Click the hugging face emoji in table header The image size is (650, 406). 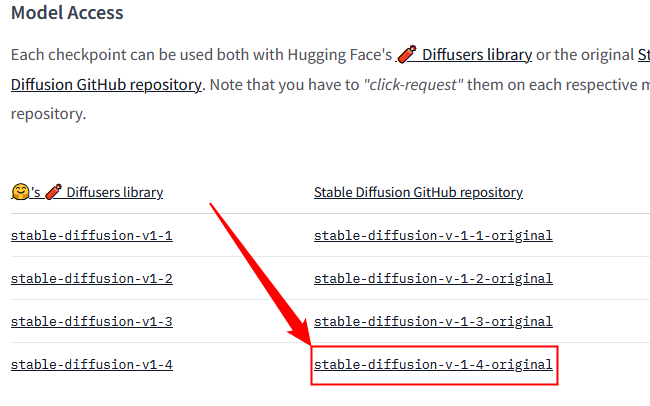click(19, 191)
